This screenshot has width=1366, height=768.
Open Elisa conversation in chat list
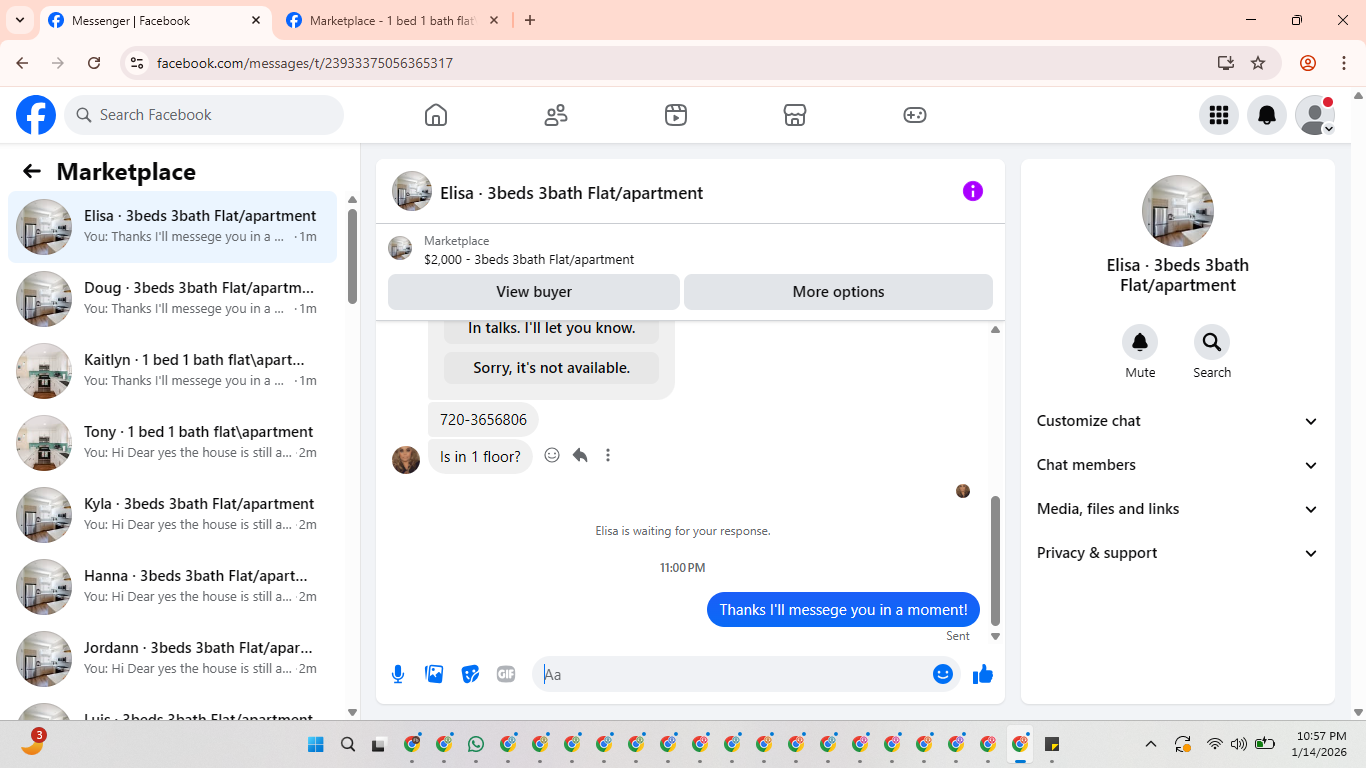(x=173, y=227)
